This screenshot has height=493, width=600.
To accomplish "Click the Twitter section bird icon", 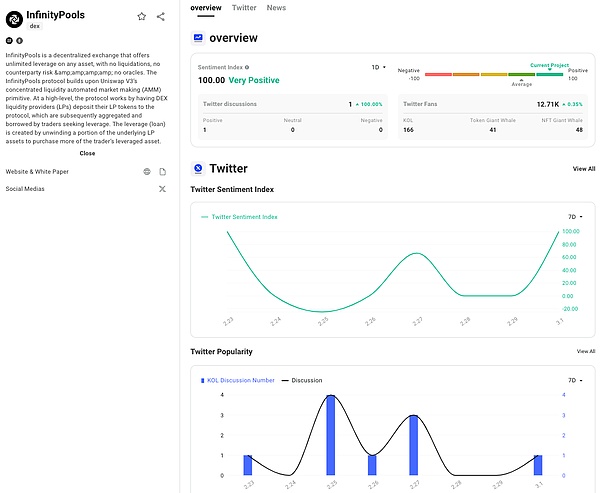I will 198,169.
